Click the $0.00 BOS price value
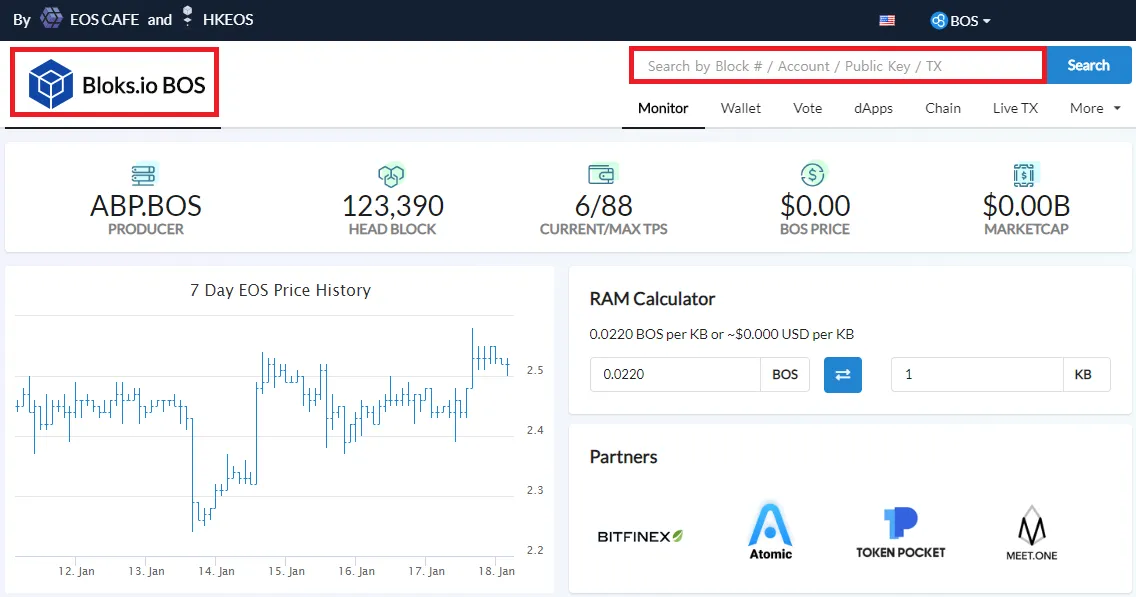 [x=815, y=206]
